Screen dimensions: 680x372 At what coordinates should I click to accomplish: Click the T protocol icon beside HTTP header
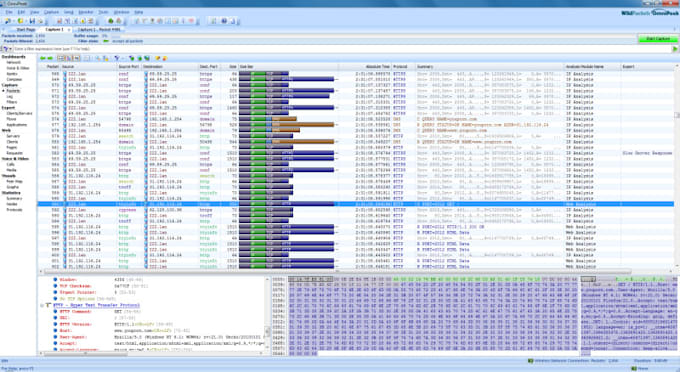[x=48, y=305]
